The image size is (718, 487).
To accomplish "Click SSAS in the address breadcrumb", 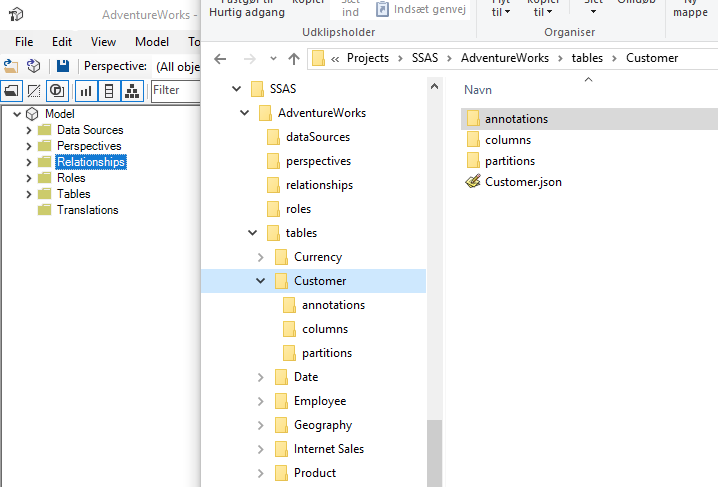I will (x=425, y=58).
